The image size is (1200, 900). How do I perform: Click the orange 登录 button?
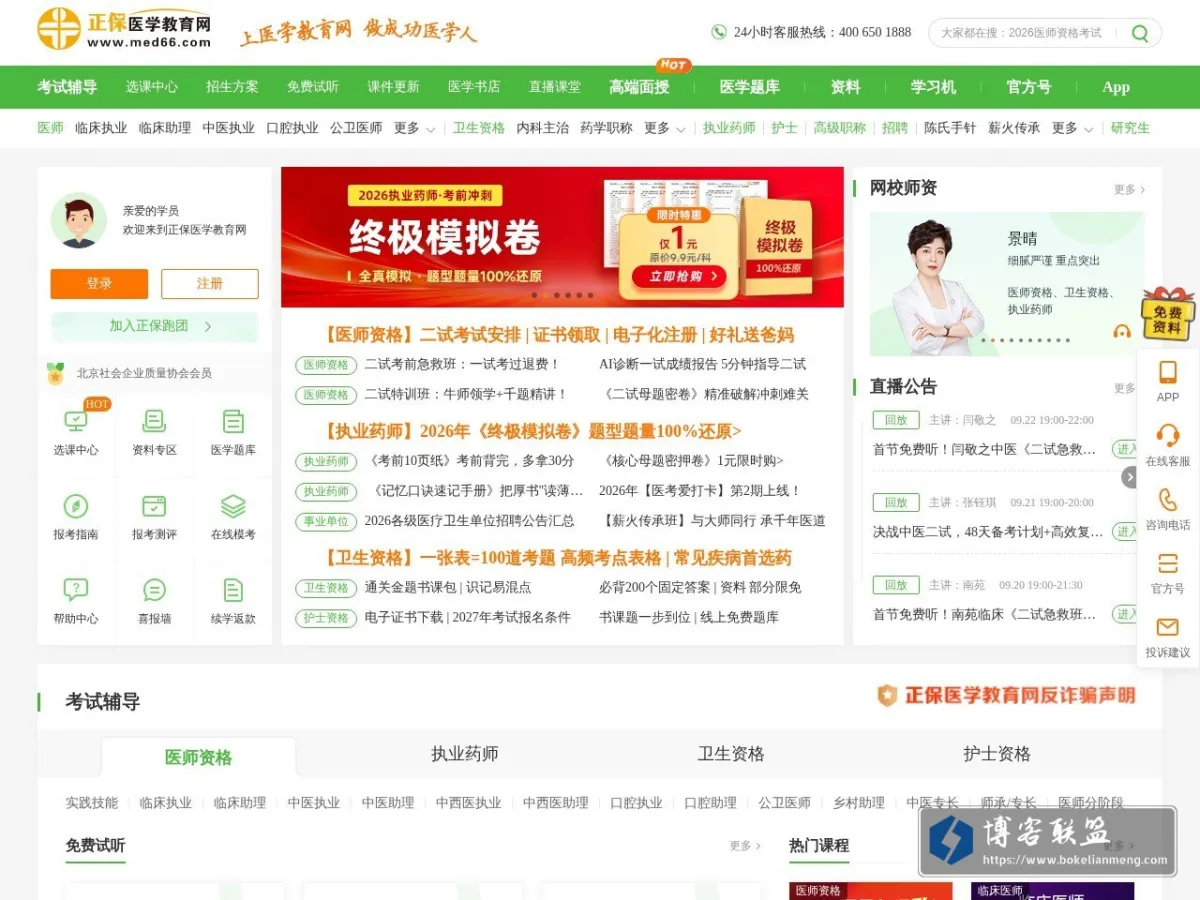pyautogui.click(x=99, y=284)
